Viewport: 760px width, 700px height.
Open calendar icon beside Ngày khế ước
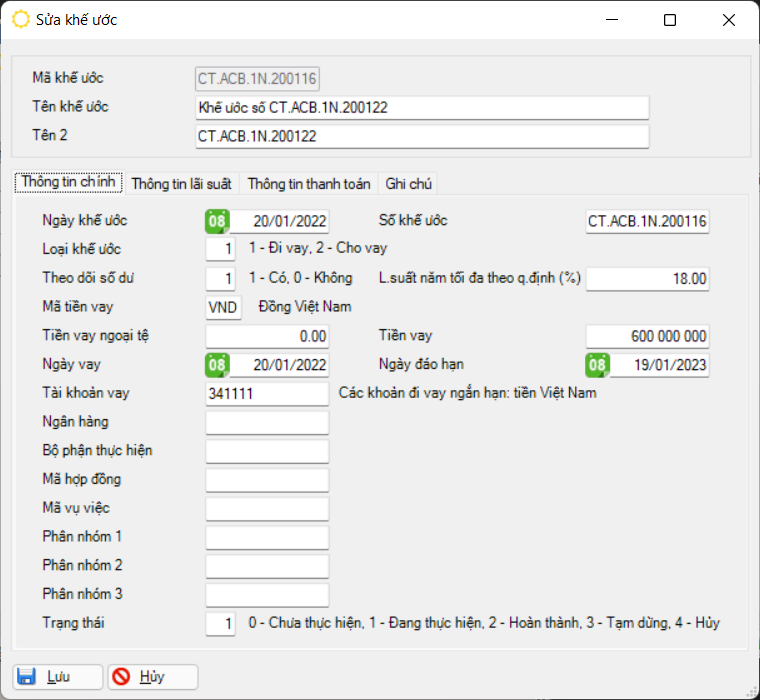217,221
